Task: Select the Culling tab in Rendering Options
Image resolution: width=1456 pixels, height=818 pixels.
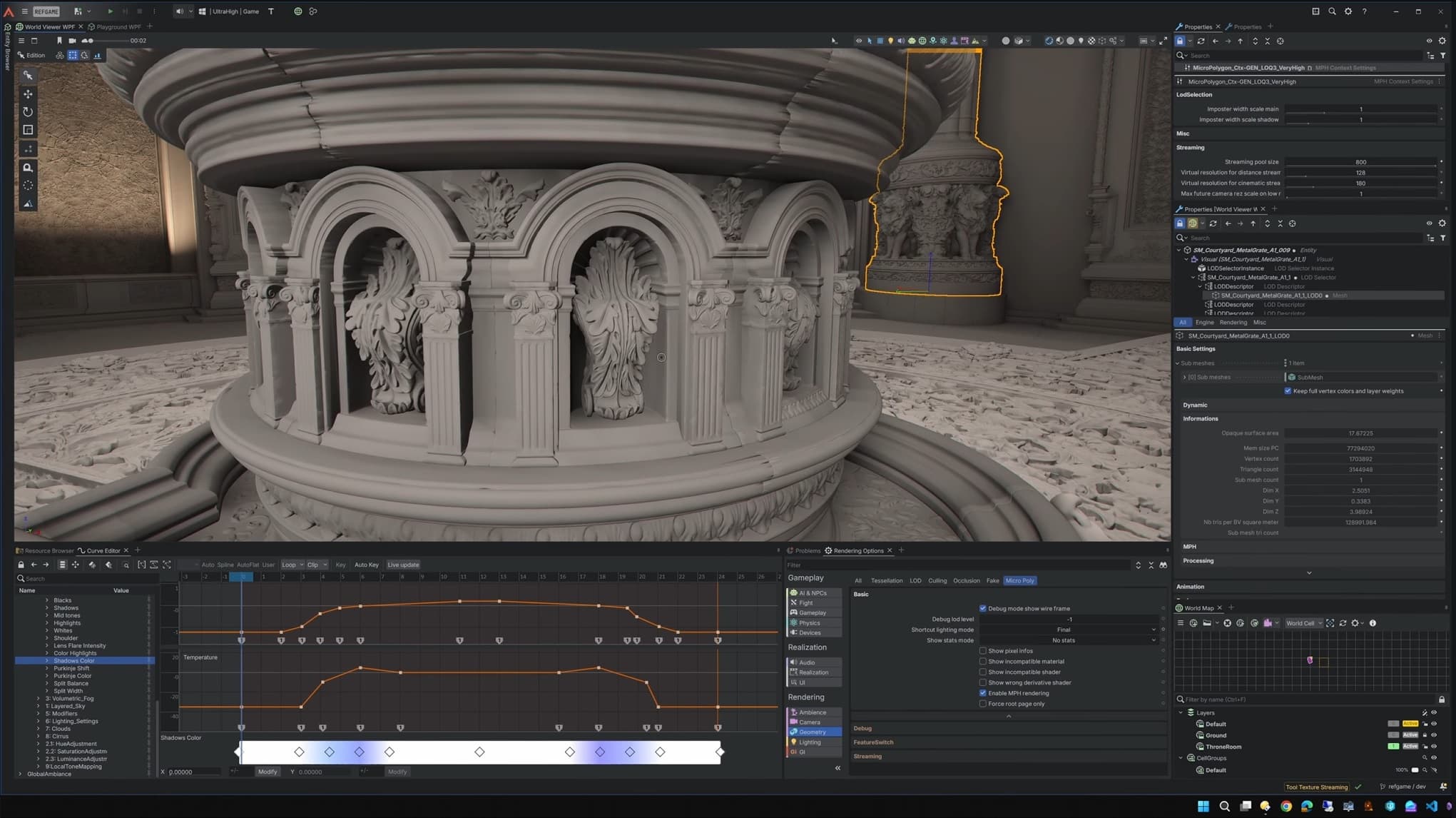Action: (937, 580)
